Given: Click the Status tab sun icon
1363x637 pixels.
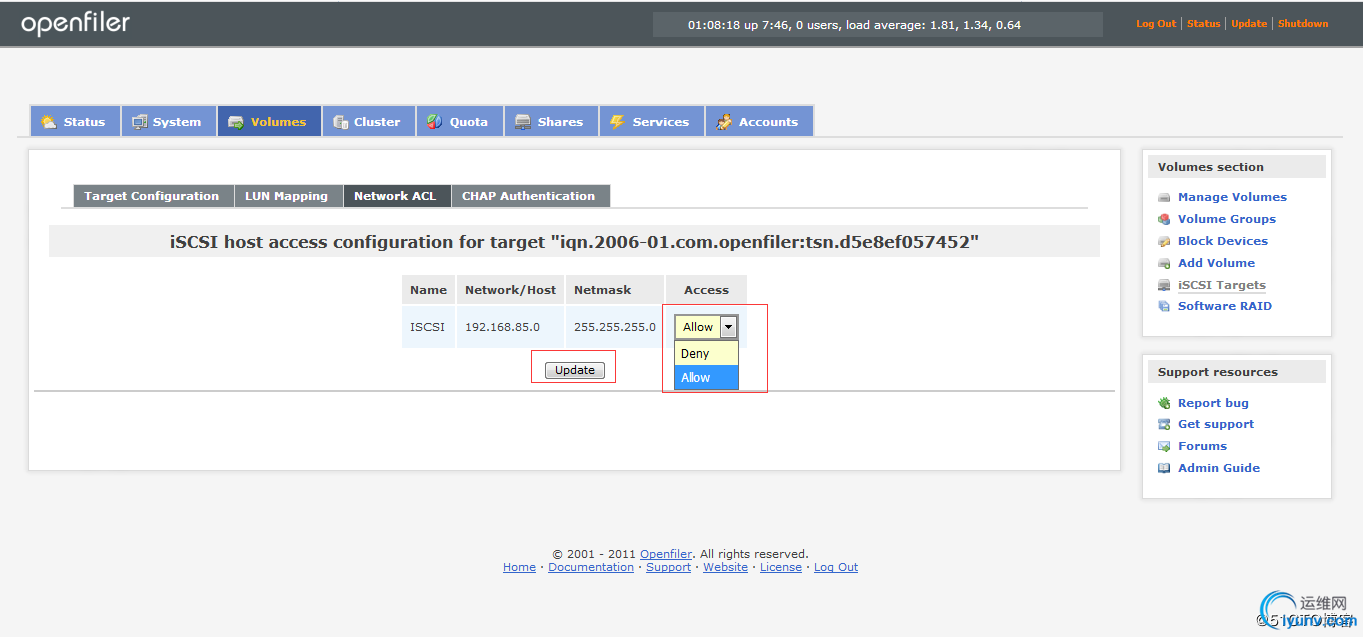Looking at the screenshot, I should point(48,122).
